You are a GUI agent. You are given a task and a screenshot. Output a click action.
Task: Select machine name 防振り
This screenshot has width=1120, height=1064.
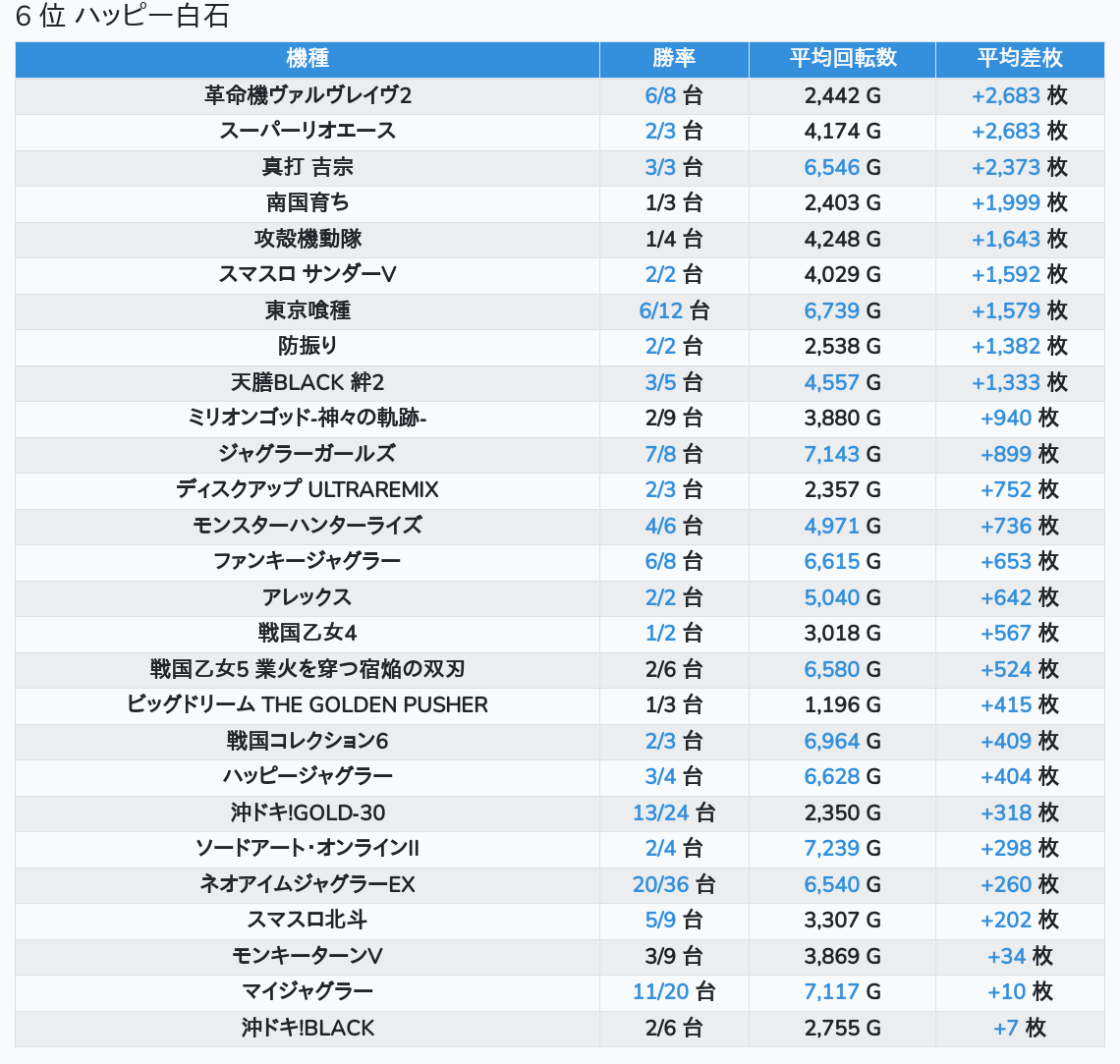click(x=308, y=347)
